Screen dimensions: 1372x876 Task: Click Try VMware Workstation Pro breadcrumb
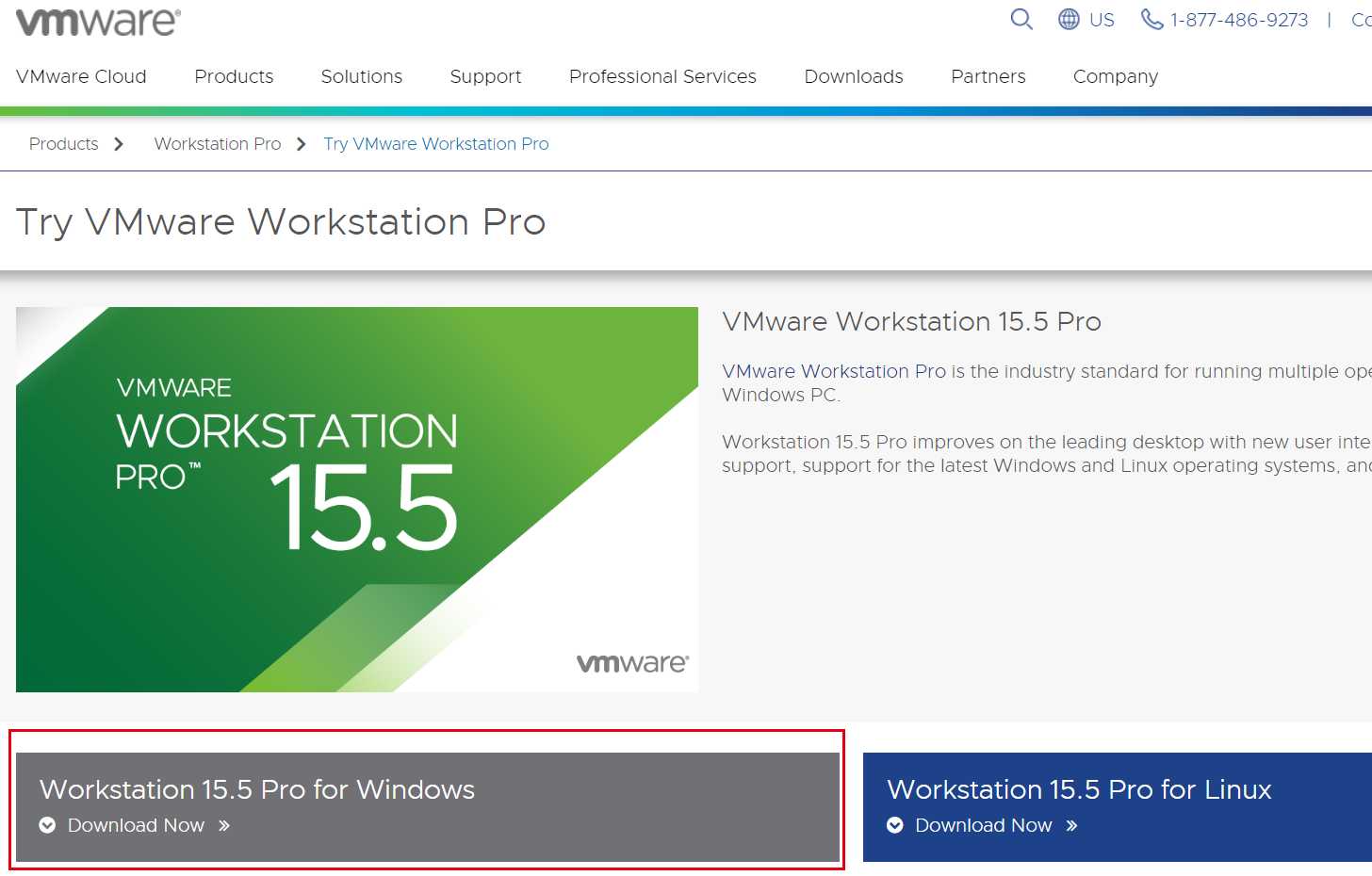click(436, 144)
